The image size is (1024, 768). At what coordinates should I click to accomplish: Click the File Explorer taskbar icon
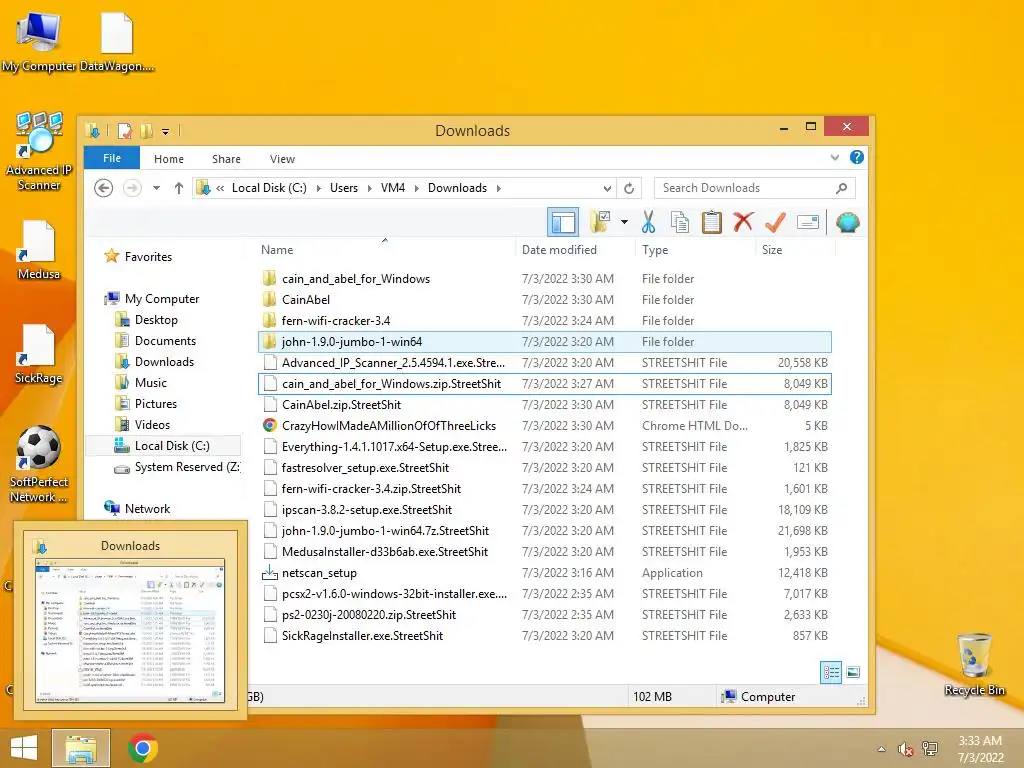point(81,748)
